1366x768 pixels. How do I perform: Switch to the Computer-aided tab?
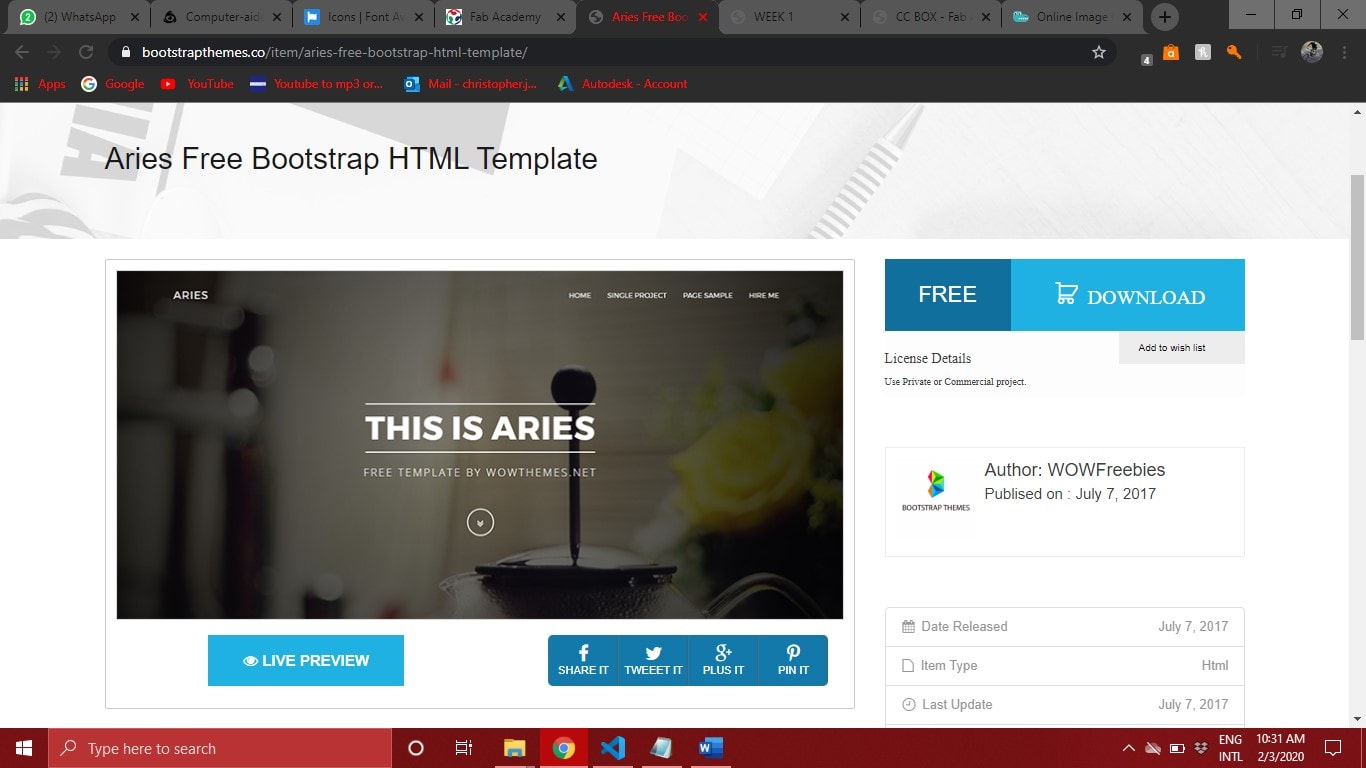tap(222, 17)
